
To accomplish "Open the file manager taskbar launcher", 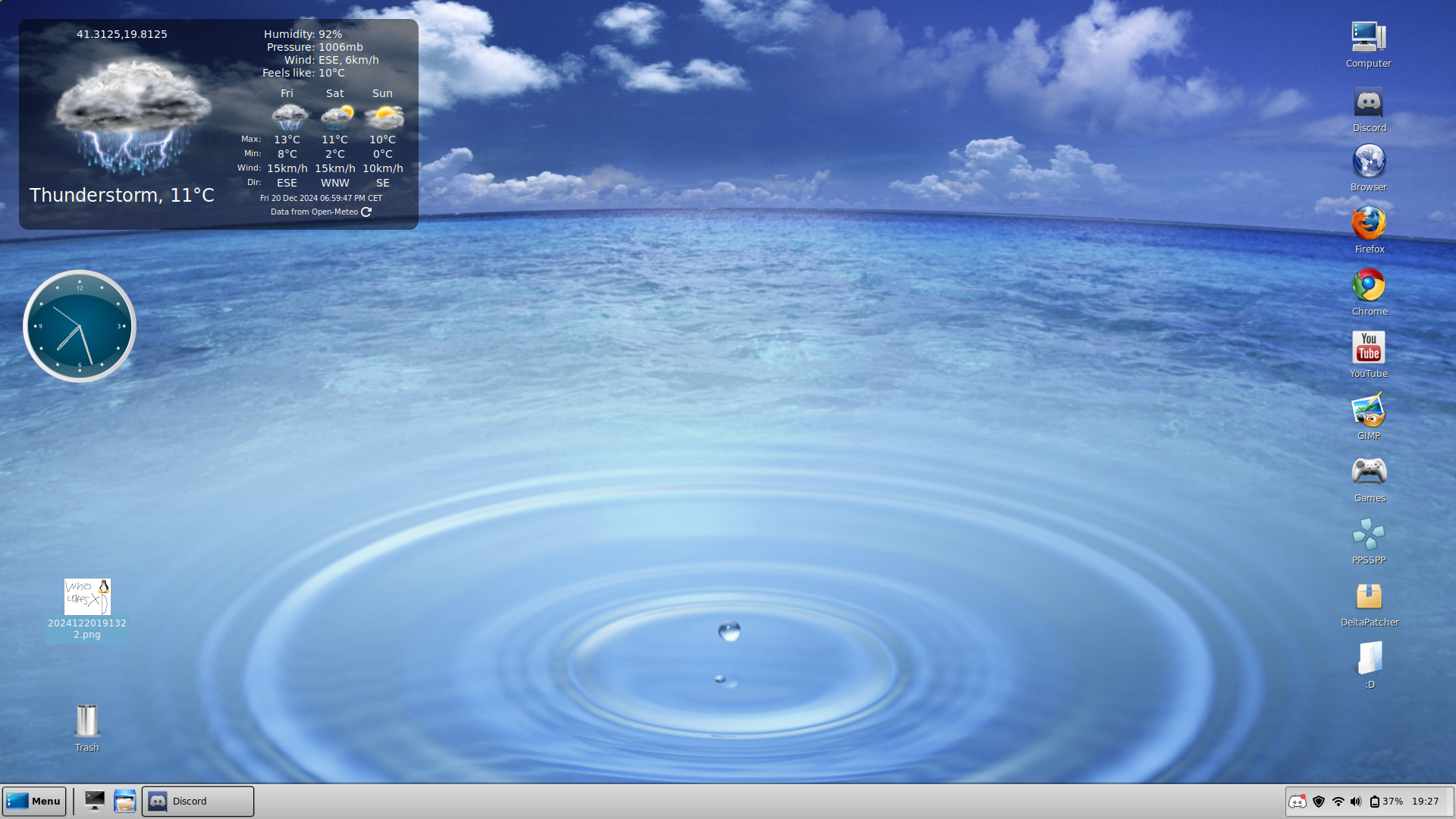I will [124, 802].
